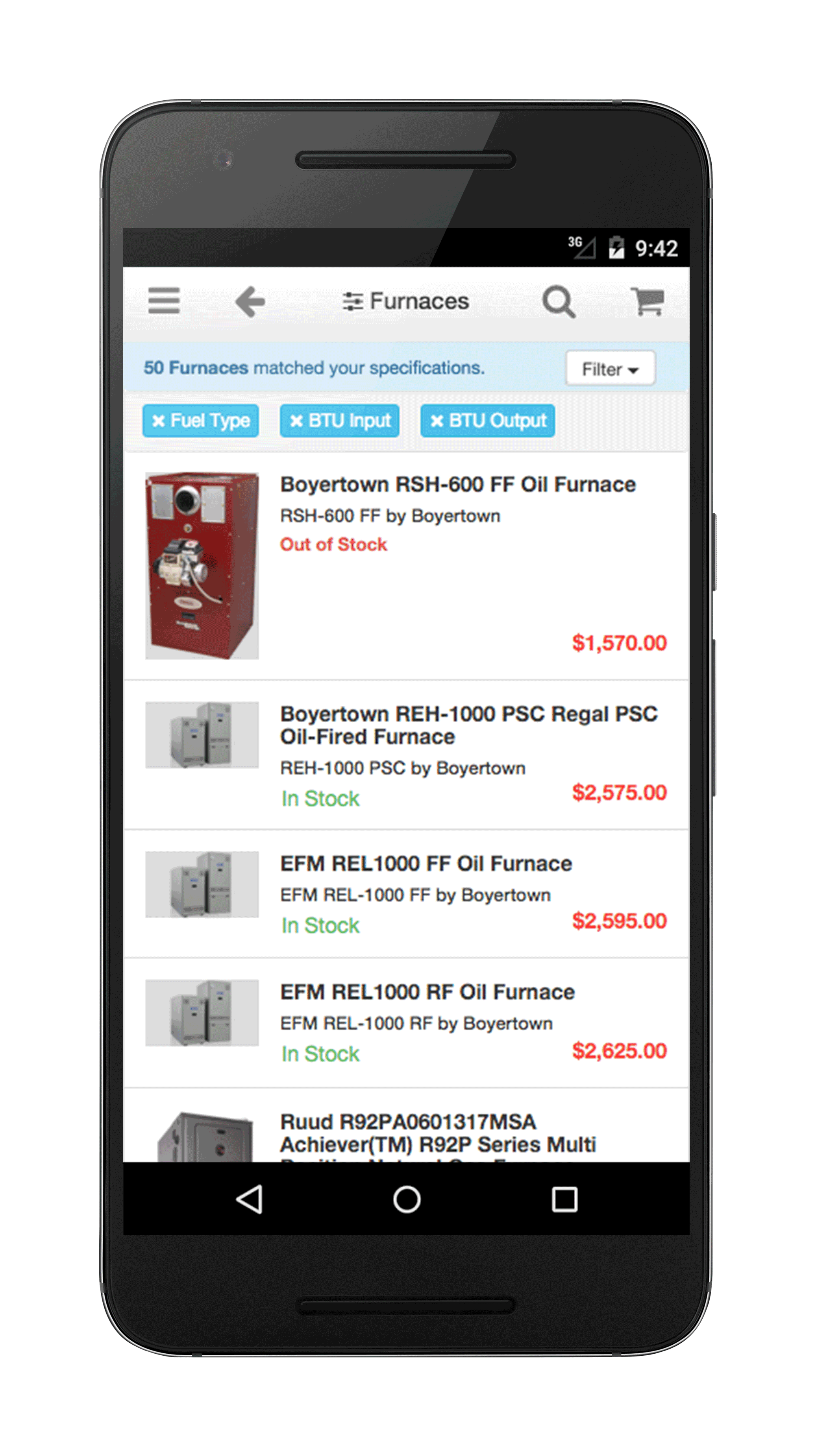Open the Furnaces category title

click(x=419, y=301)
